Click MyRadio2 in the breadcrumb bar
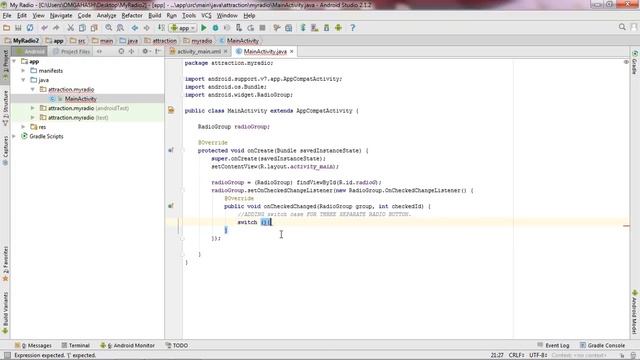640x360 pixels. pos(22,41)
